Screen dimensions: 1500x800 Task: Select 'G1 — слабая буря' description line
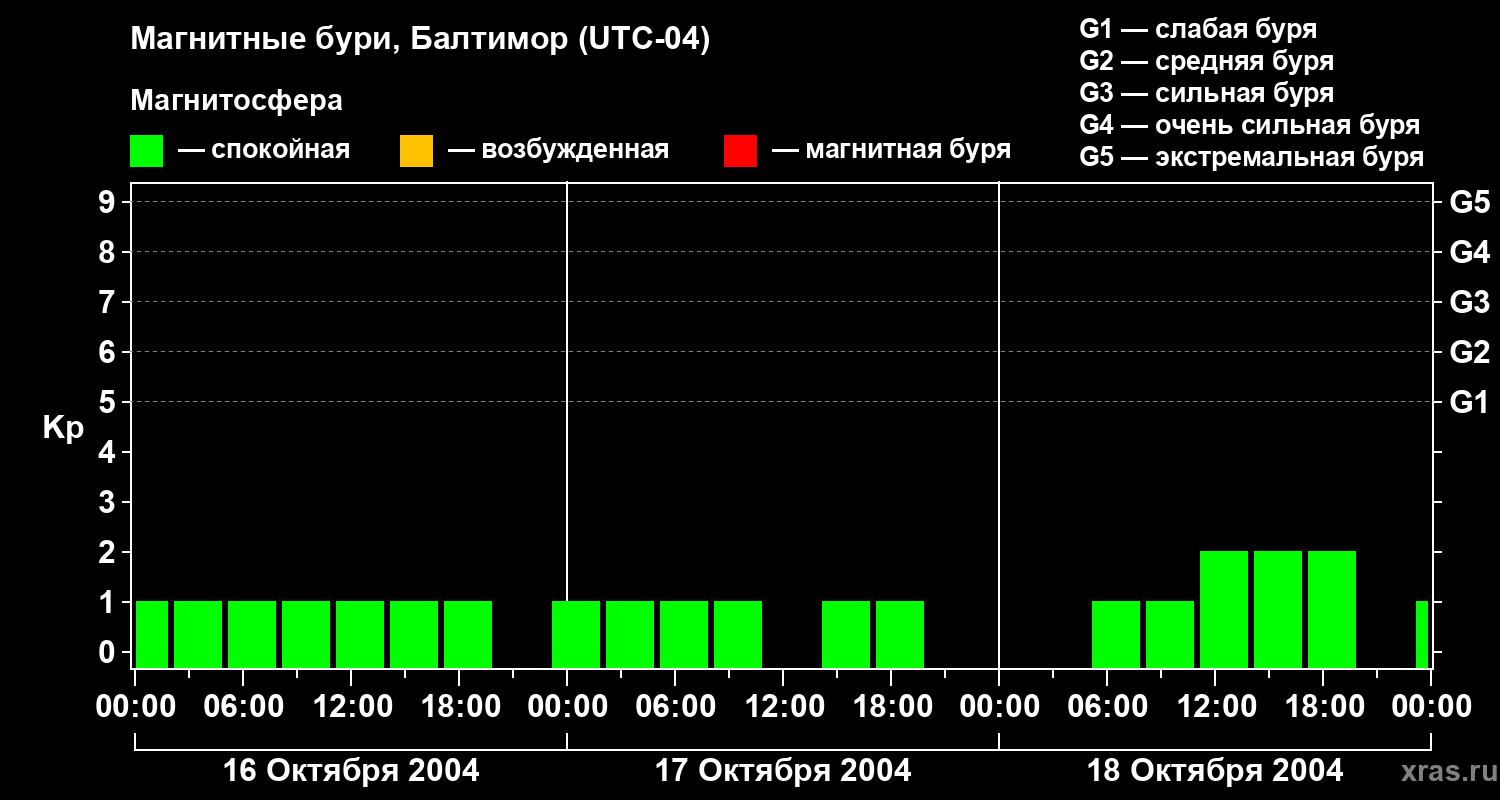pos(1198,29)
